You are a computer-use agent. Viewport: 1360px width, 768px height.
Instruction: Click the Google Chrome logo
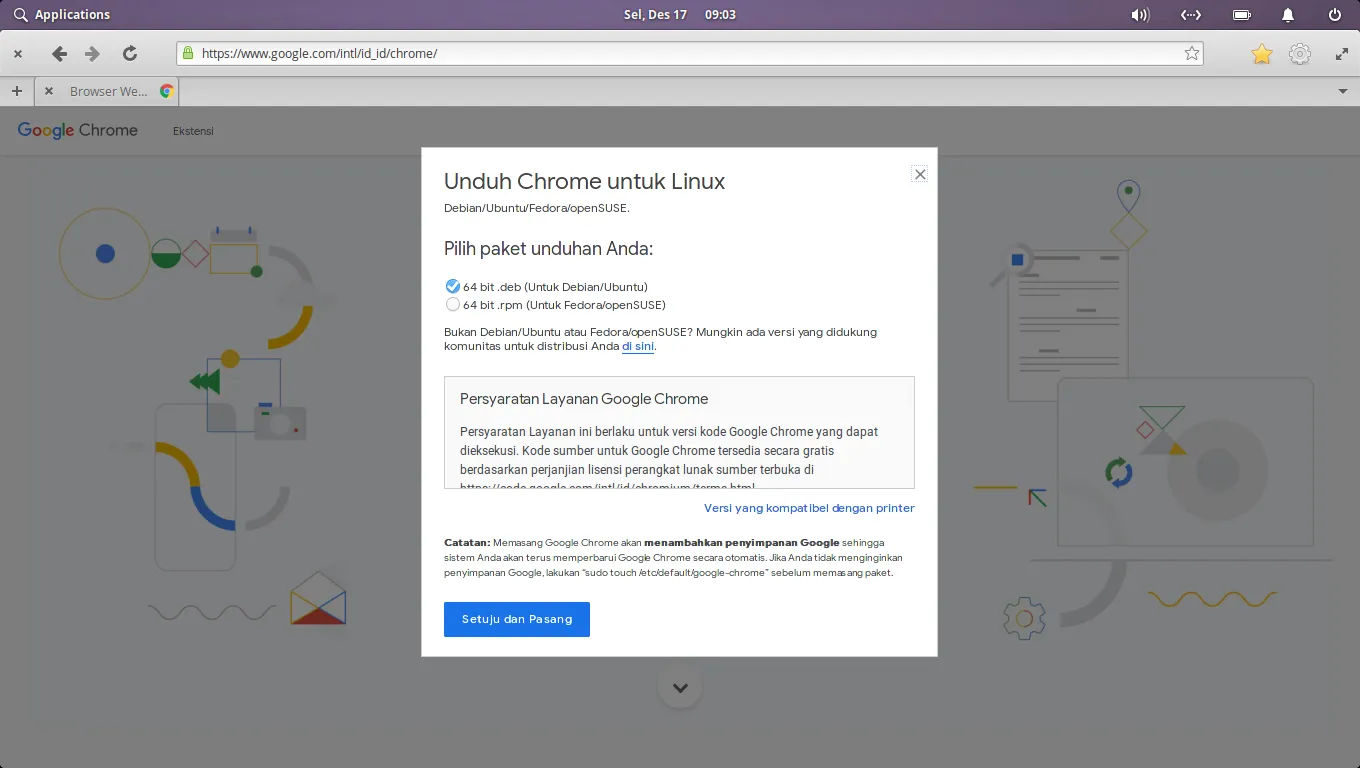tap(78, 130)
